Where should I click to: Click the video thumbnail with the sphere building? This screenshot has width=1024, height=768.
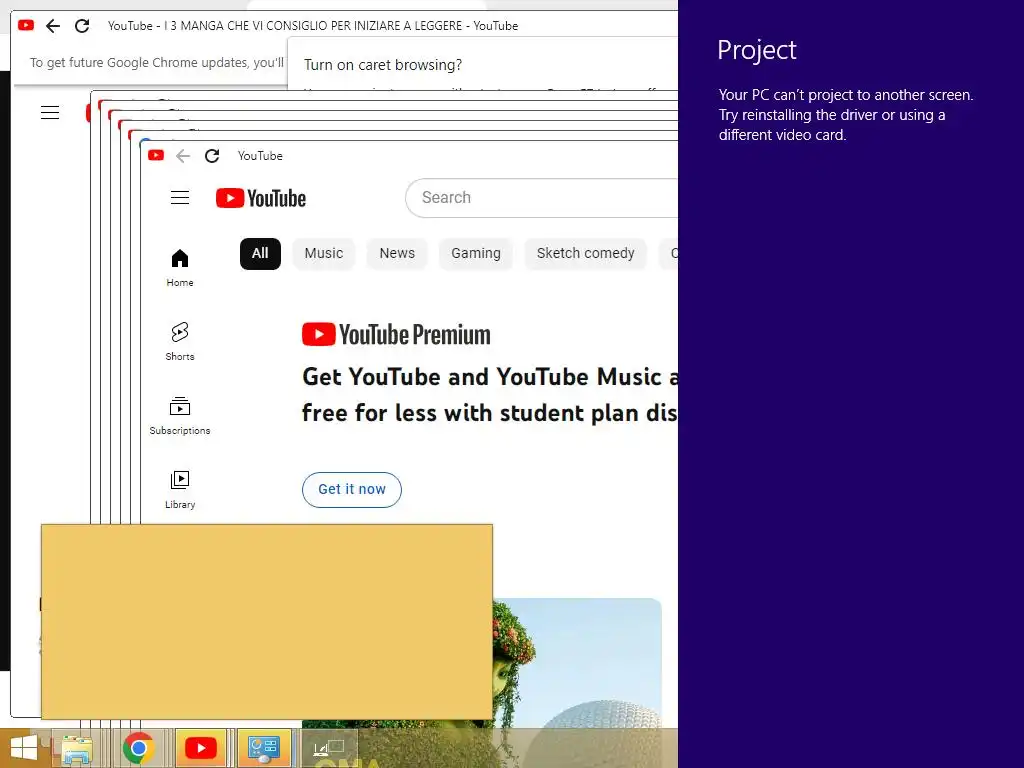pyautogui.click(x=577, y=664)
